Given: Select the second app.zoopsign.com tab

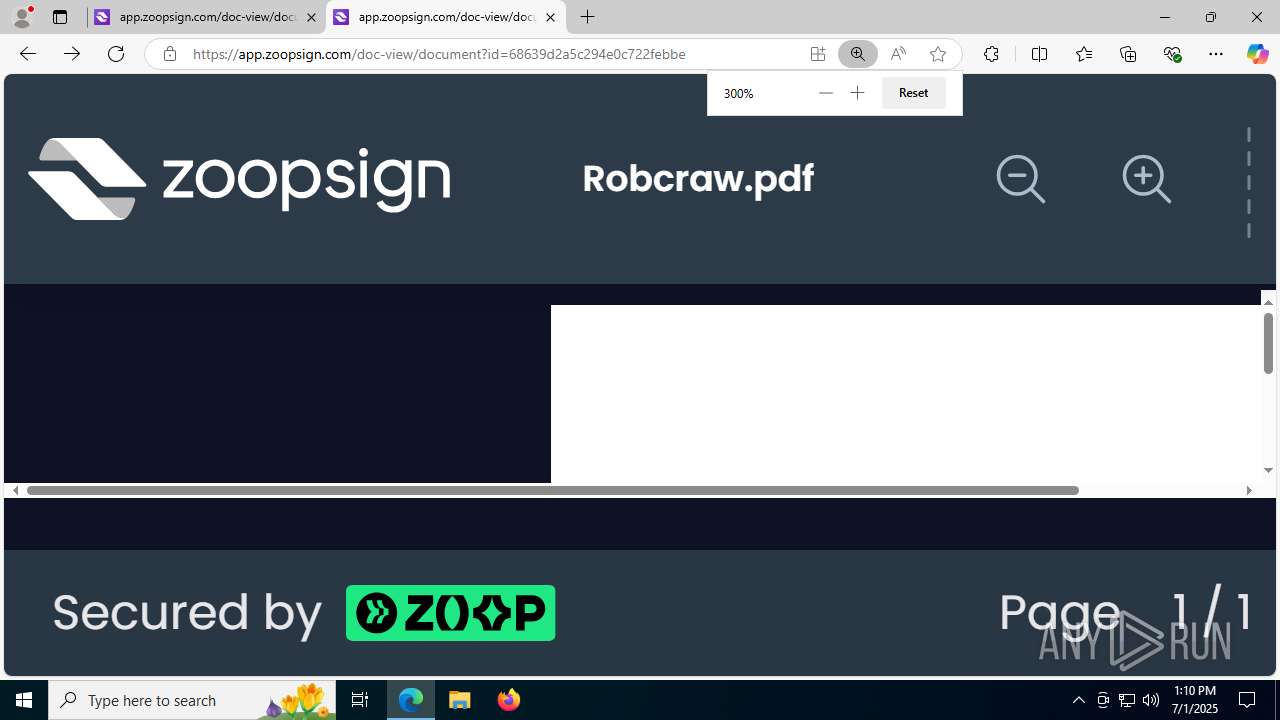Looking at the screenshot, I should coord(445,17).
